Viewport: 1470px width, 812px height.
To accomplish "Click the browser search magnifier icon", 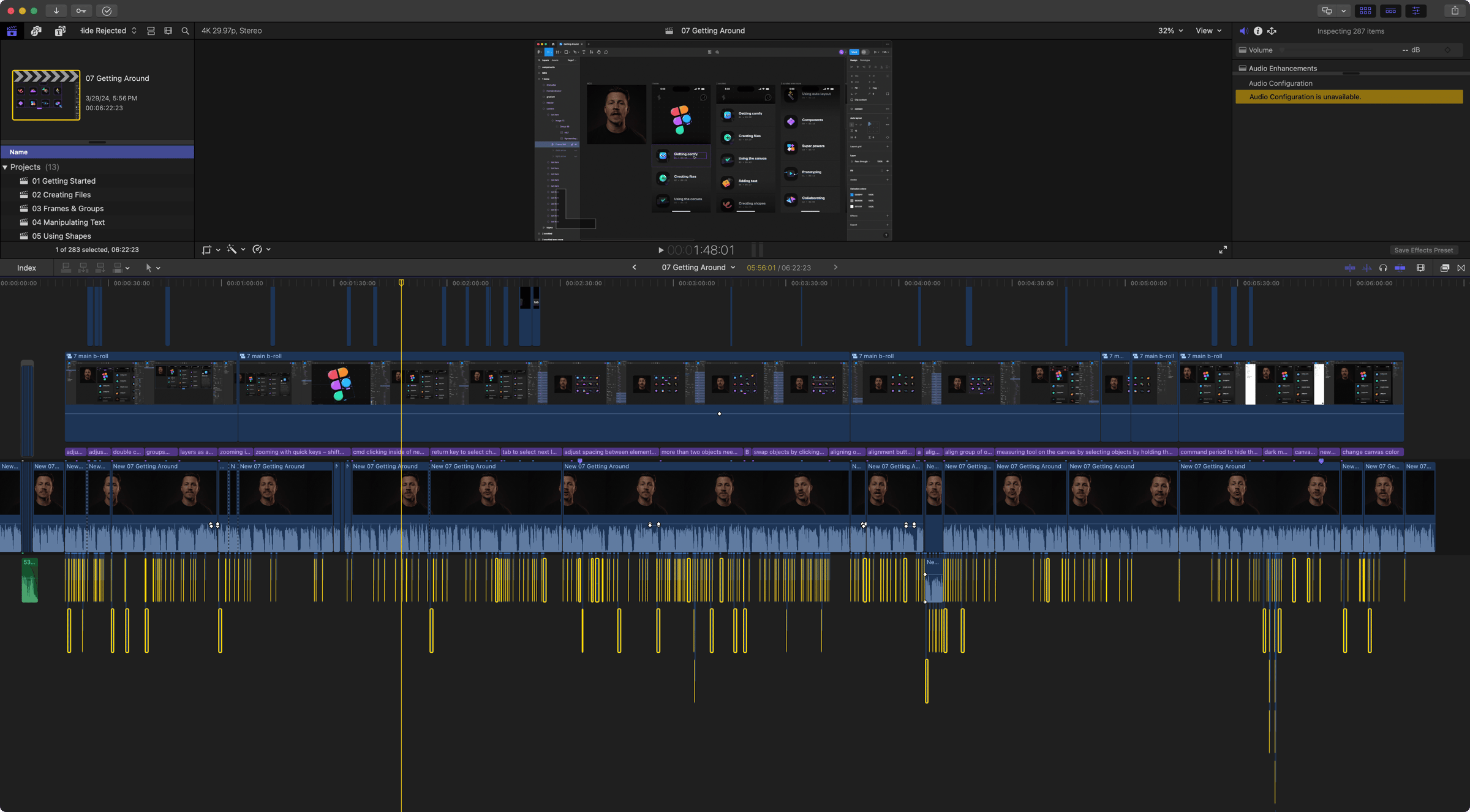I will (185, 31).
